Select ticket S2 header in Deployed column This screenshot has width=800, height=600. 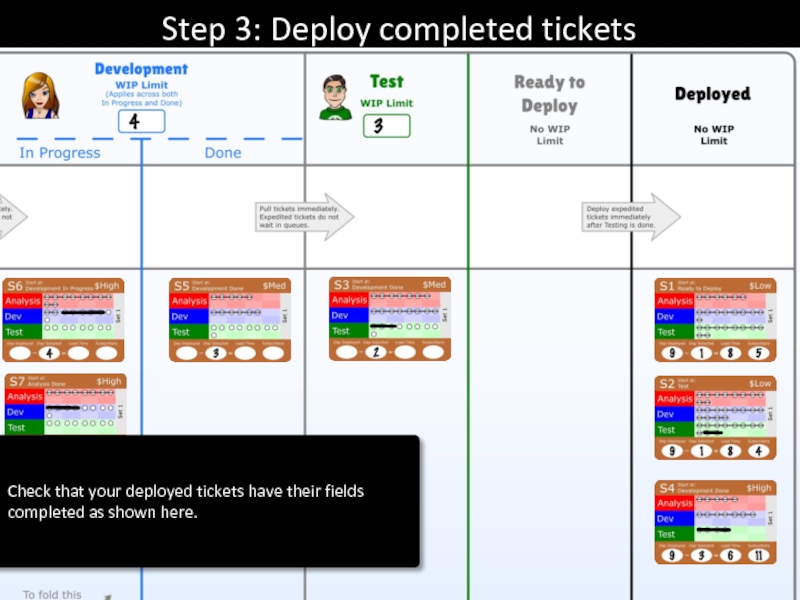(715, 384)
